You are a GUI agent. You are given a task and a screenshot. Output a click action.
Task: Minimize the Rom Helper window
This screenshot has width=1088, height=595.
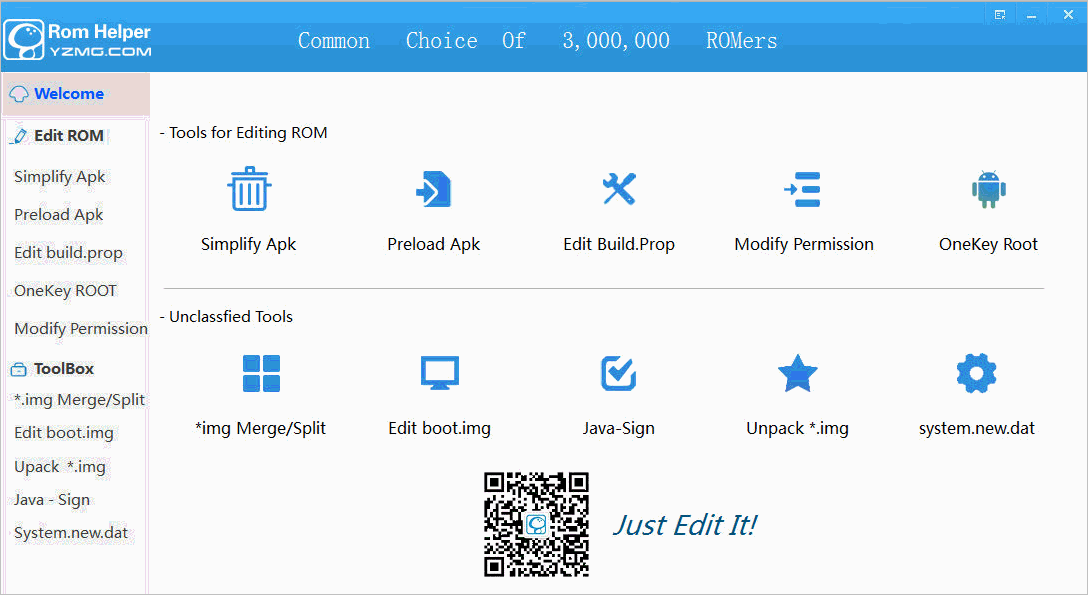[1032, 15]
